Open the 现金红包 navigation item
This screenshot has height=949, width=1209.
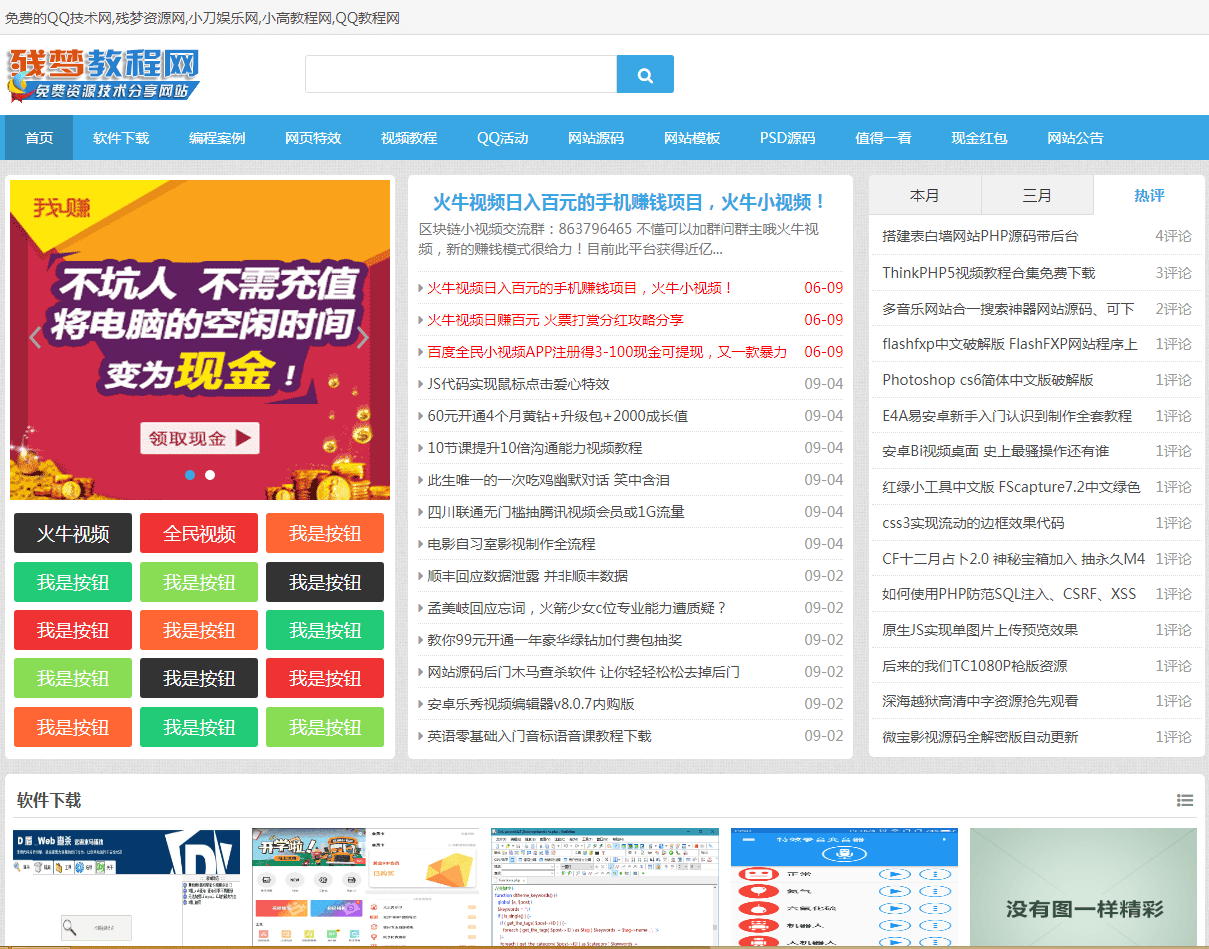click(980, 138)
